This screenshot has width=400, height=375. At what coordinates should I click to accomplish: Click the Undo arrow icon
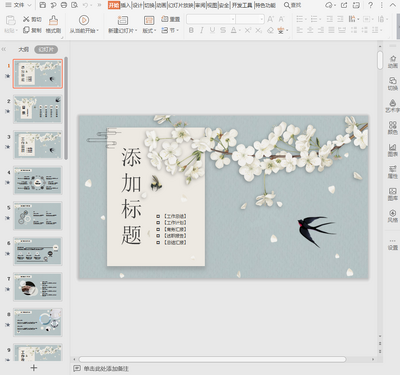pyautogui.click(x=85, y=5)
